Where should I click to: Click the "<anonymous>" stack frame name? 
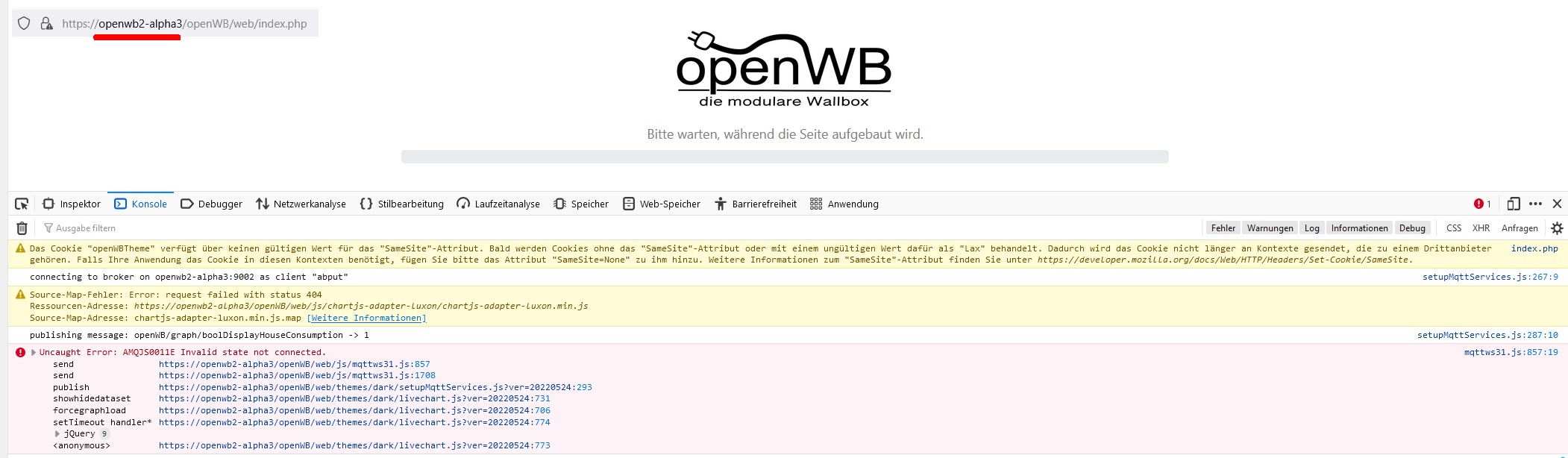click(81, 445)
